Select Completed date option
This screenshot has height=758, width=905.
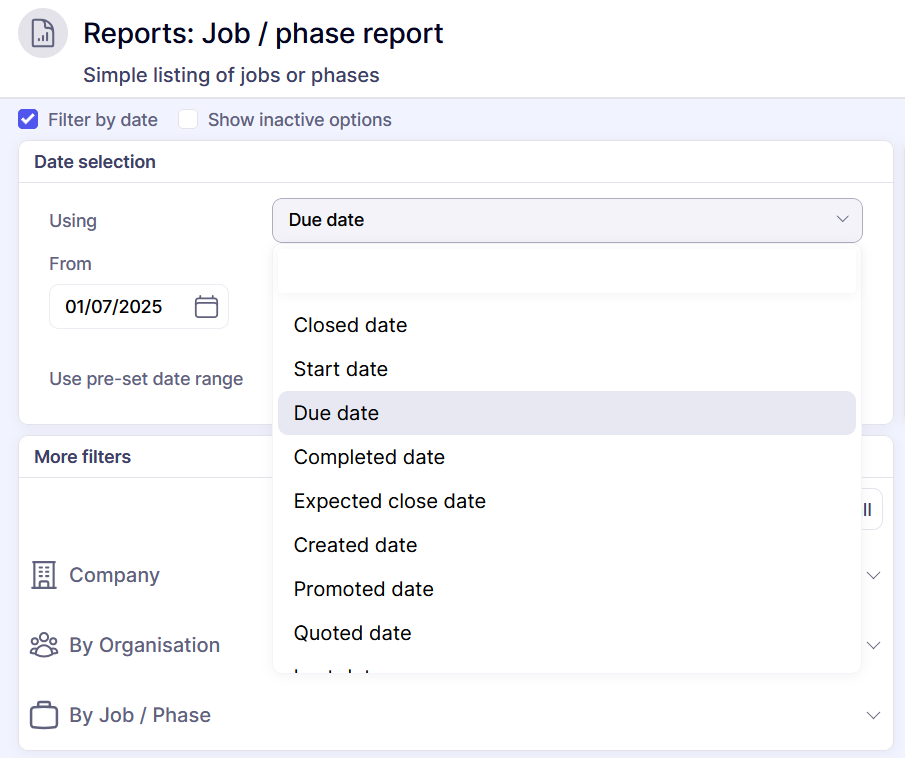pos(369,457)
